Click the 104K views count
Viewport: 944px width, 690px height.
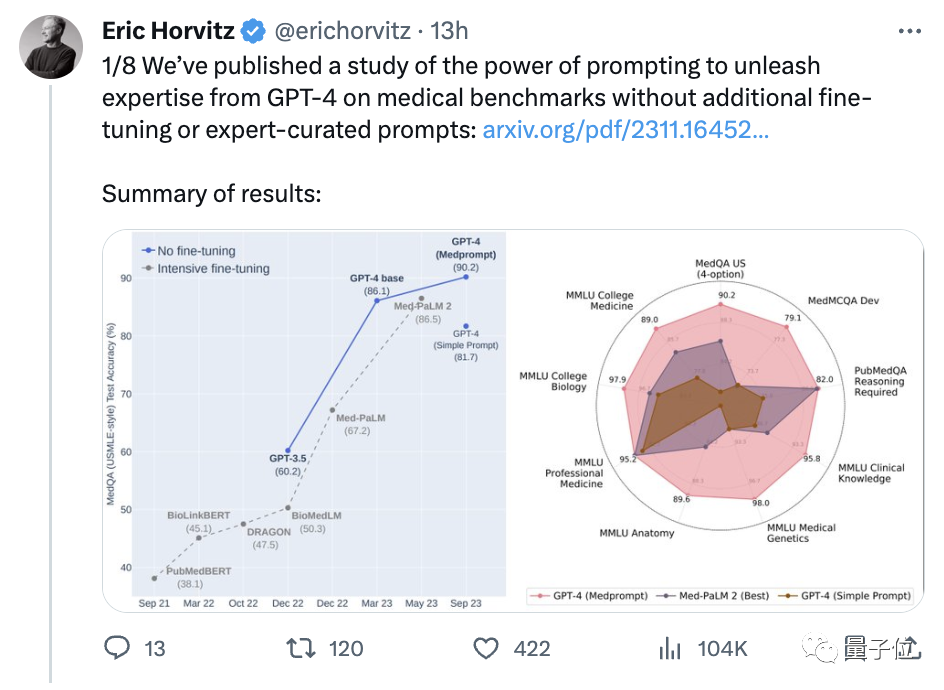pyautogui.click(x=722, y=649)
